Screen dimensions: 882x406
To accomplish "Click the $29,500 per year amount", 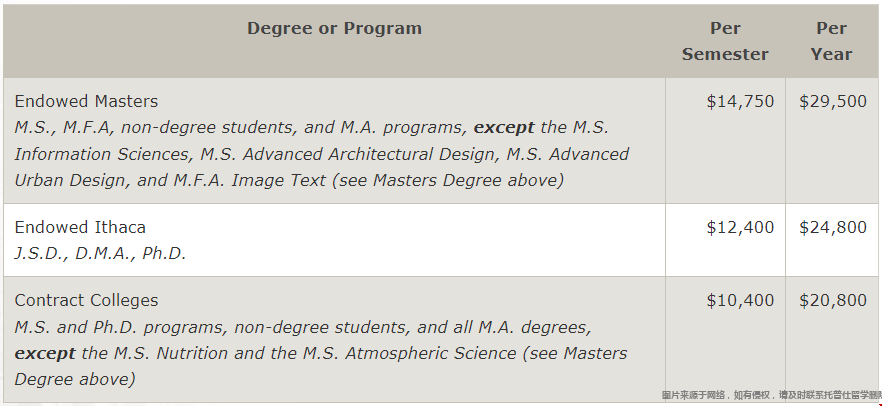I will pyautogui.click(x=833, y=102).
